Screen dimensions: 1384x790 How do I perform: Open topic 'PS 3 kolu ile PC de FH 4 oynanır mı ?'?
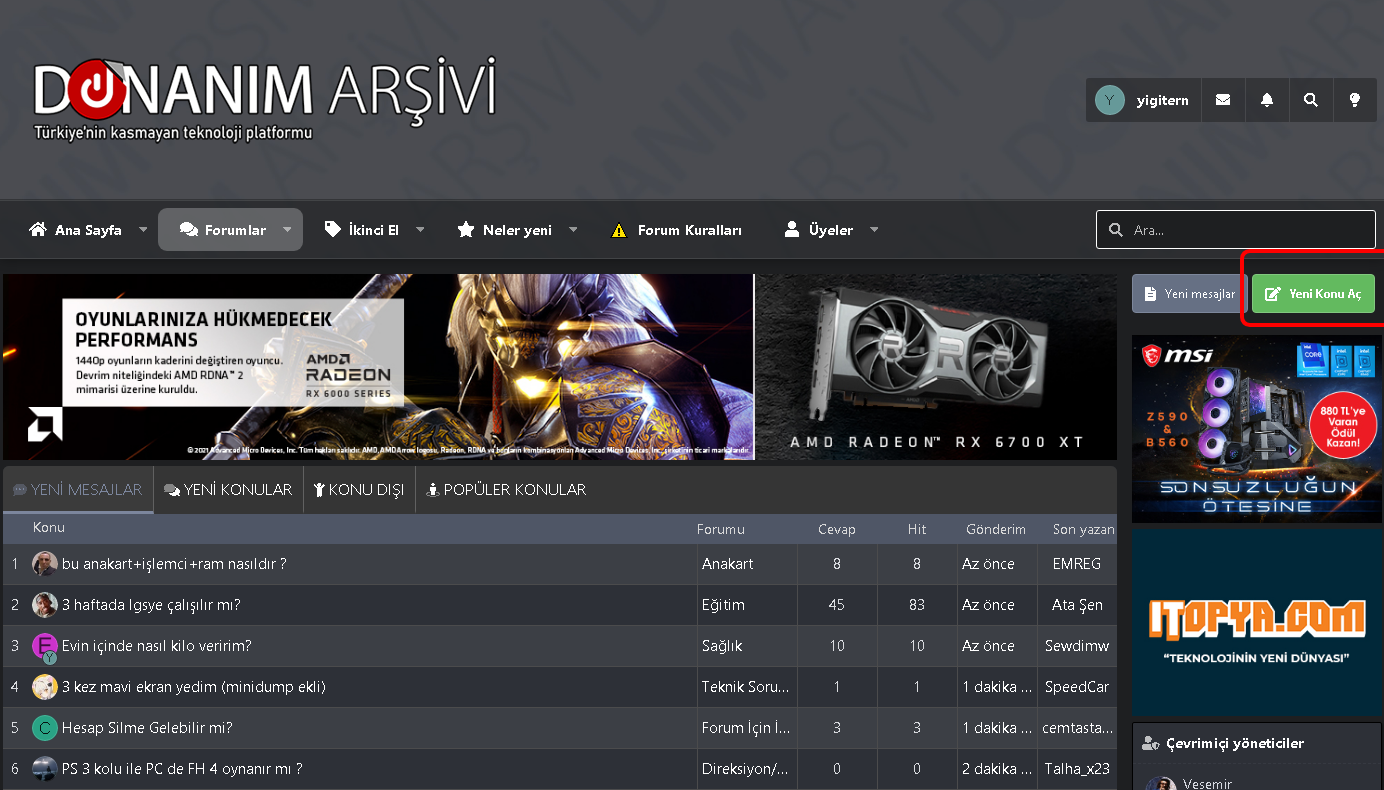182,769
